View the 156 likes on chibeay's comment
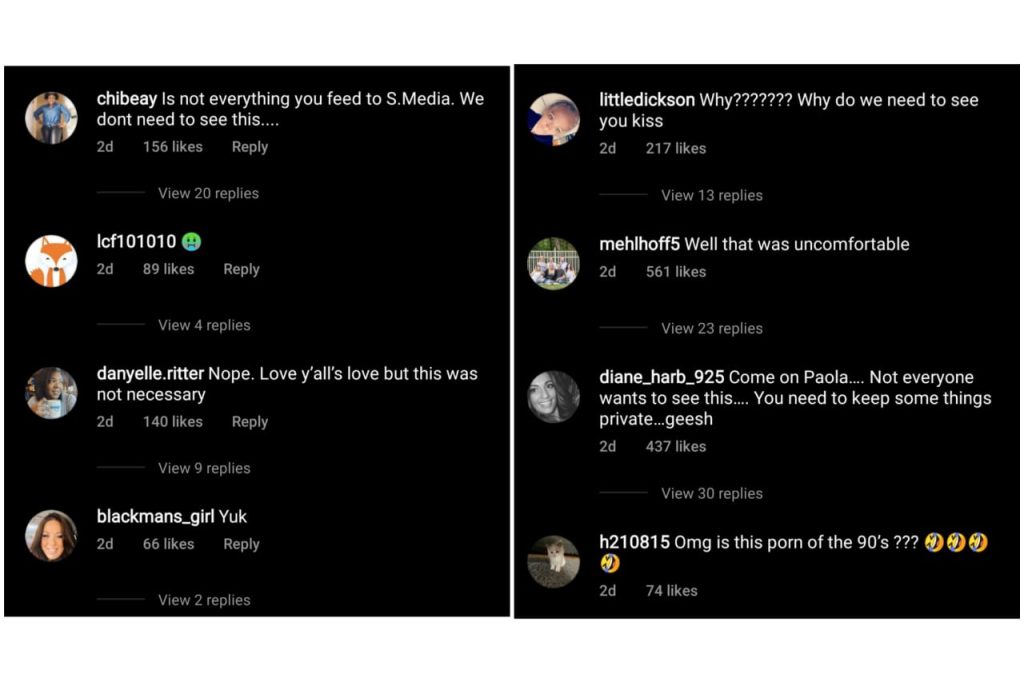 point(172,147)
